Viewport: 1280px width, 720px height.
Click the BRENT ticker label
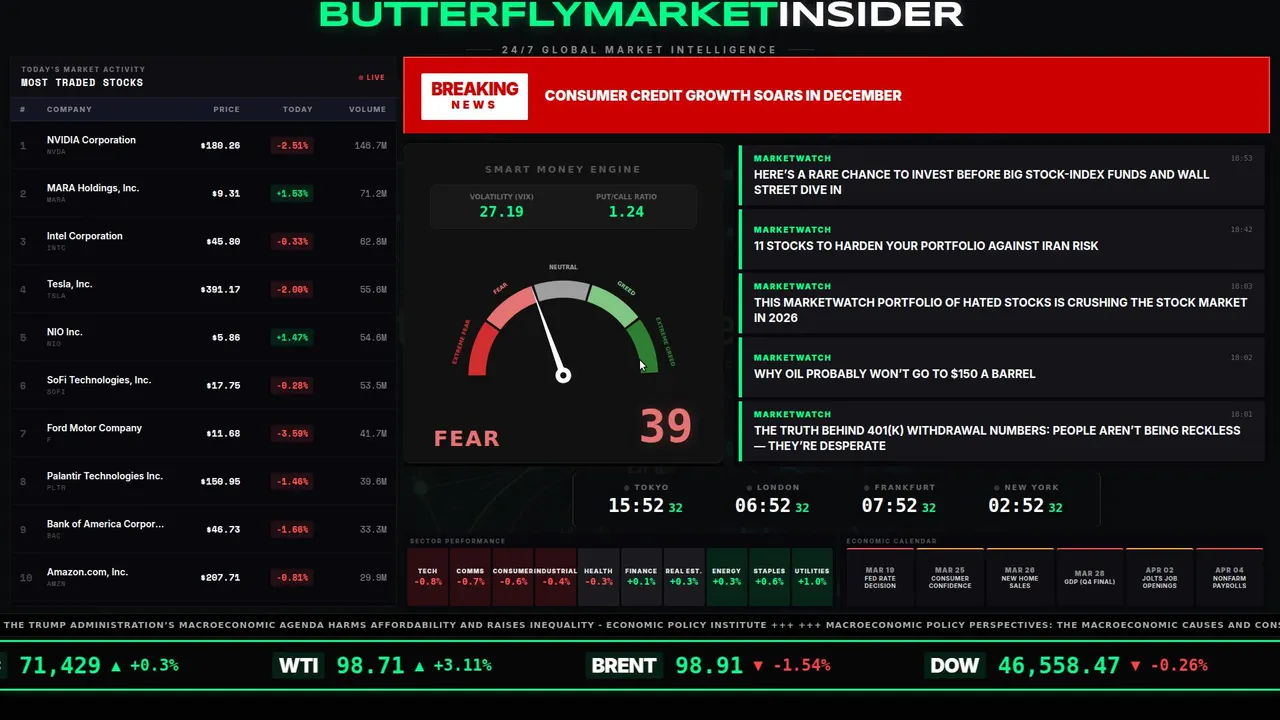[x=624, y=665]
